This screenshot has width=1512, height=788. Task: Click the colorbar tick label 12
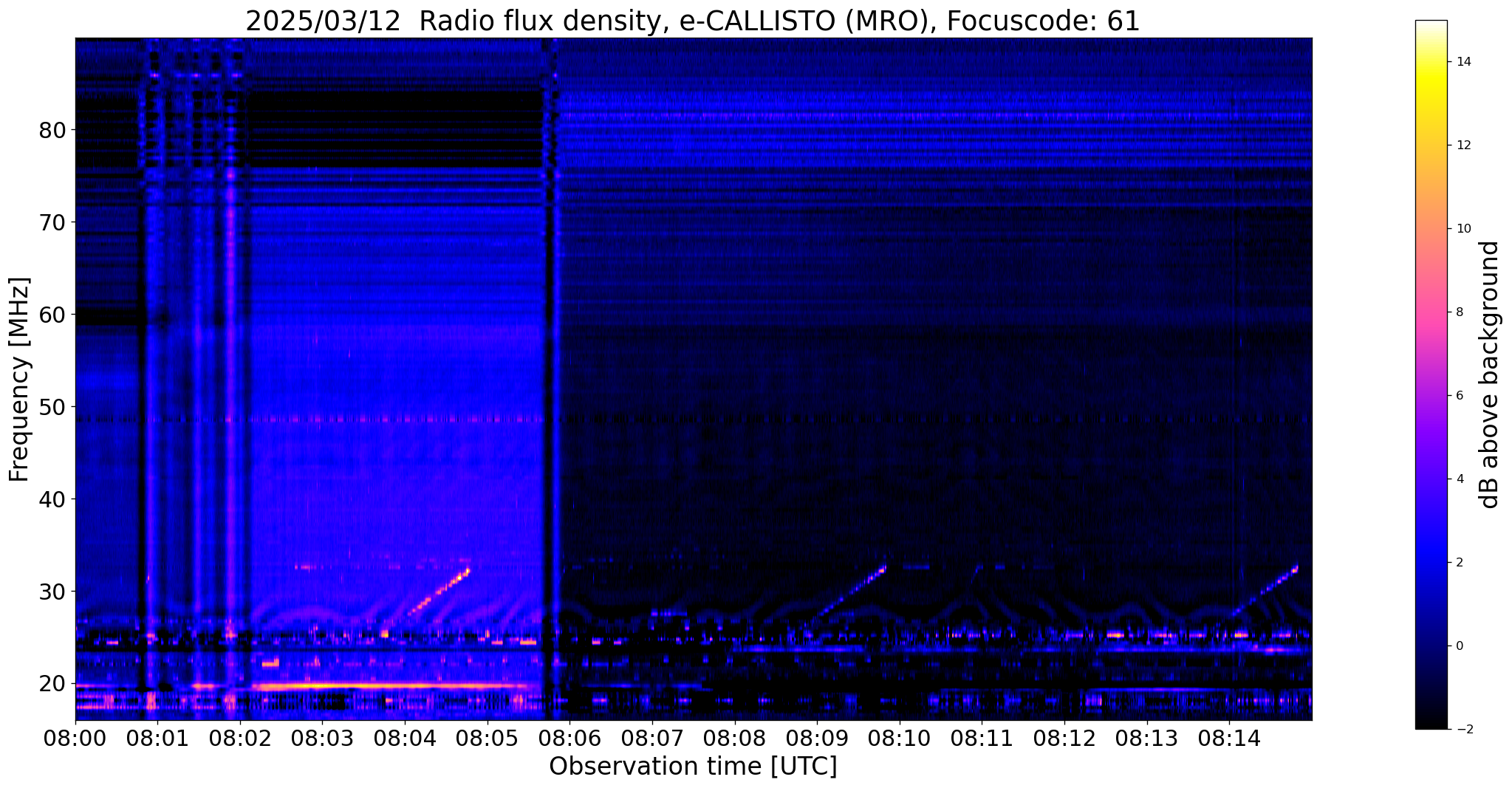point(1463,145)
